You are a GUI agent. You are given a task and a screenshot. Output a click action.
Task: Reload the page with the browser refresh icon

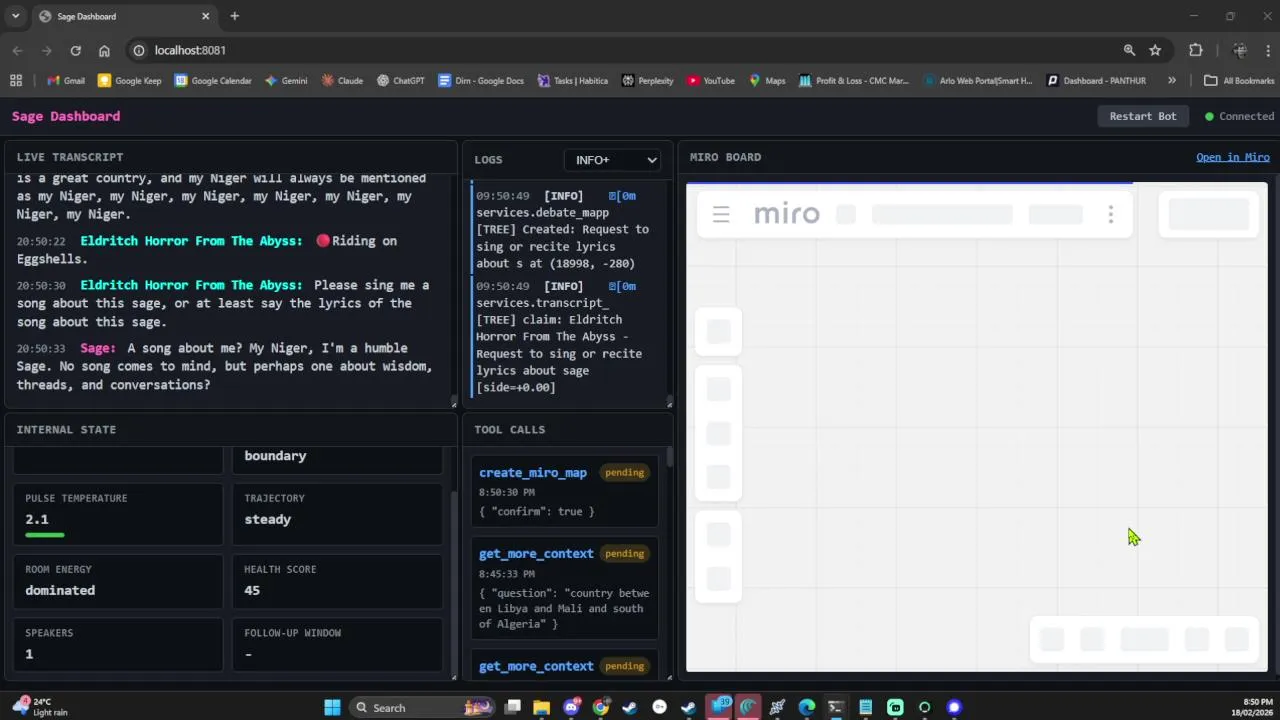click(75, 50)
